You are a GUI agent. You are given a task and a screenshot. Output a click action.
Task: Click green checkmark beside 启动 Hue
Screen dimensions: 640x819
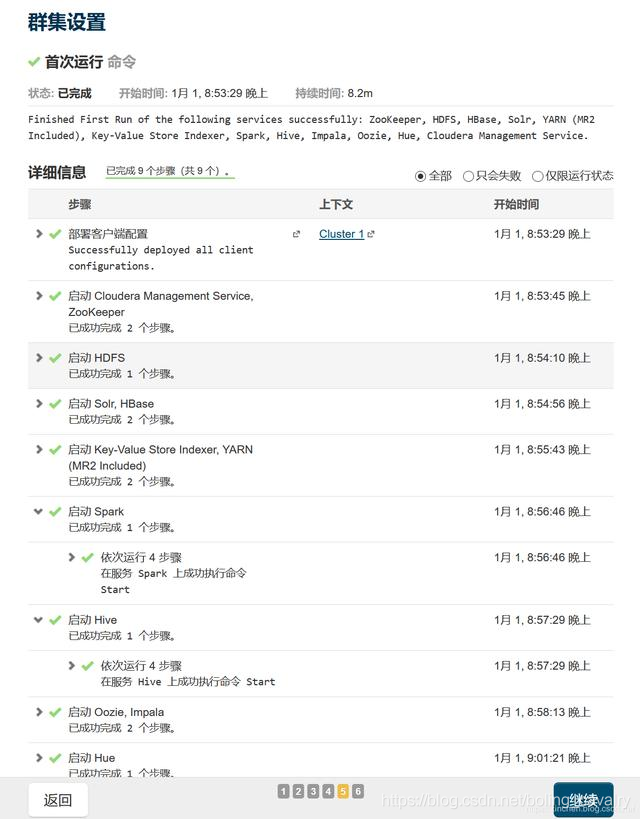coord(55,758)
